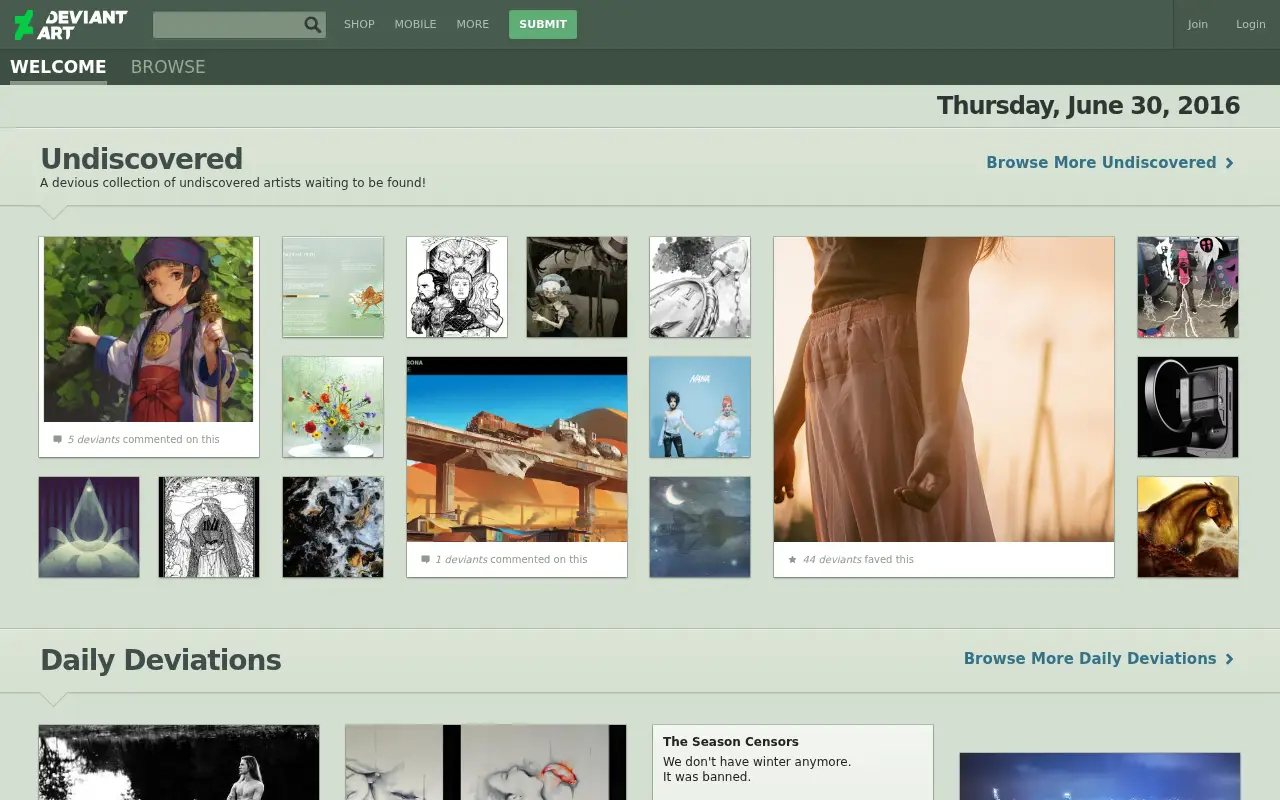Click the green SUBMIT button
Image resolution: width=1280 pixels, height=800 pixels.
tap(543, 25)
